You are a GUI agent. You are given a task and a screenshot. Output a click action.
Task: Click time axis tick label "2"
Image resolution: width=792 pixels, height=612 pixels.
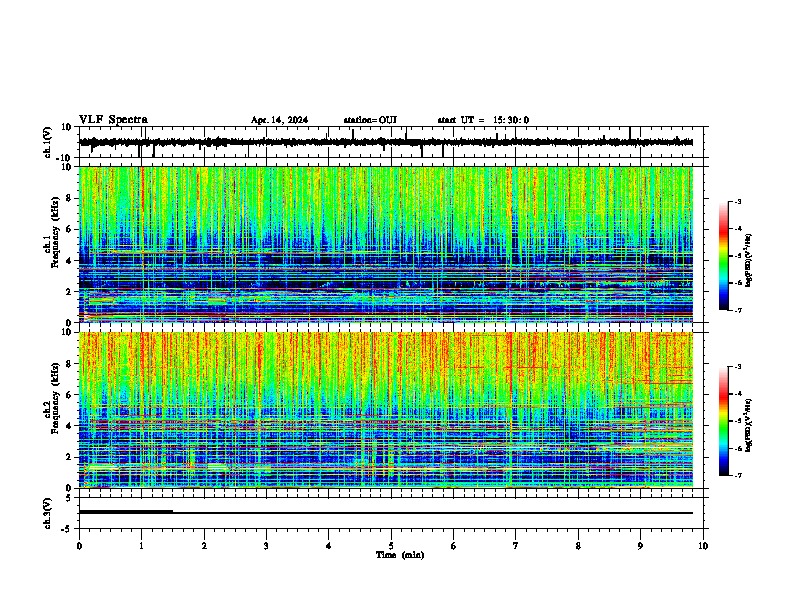(x=204, y=546)
